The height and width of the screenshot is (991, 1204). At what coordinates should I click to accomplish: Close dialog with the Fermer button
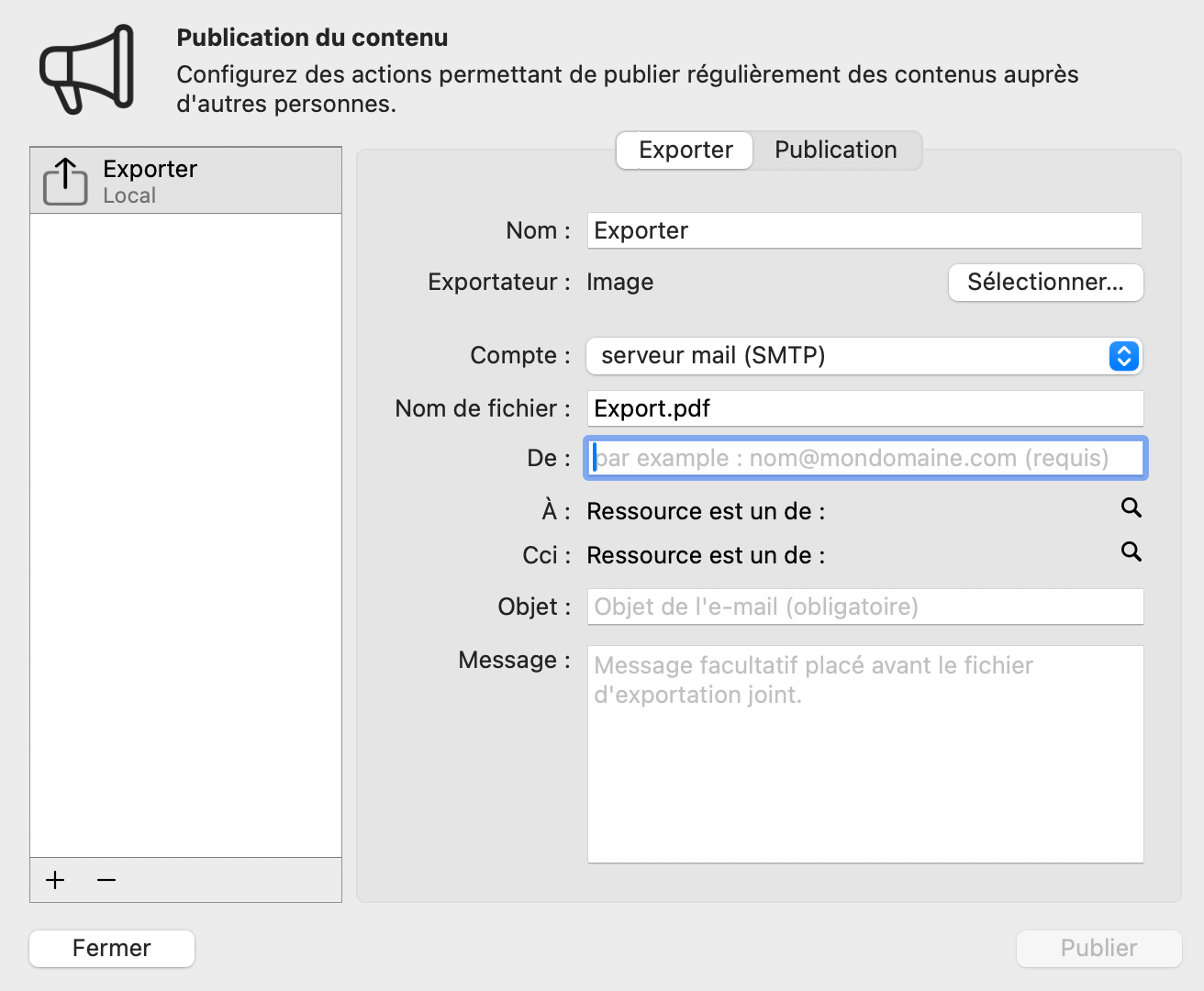click(112, 948)
